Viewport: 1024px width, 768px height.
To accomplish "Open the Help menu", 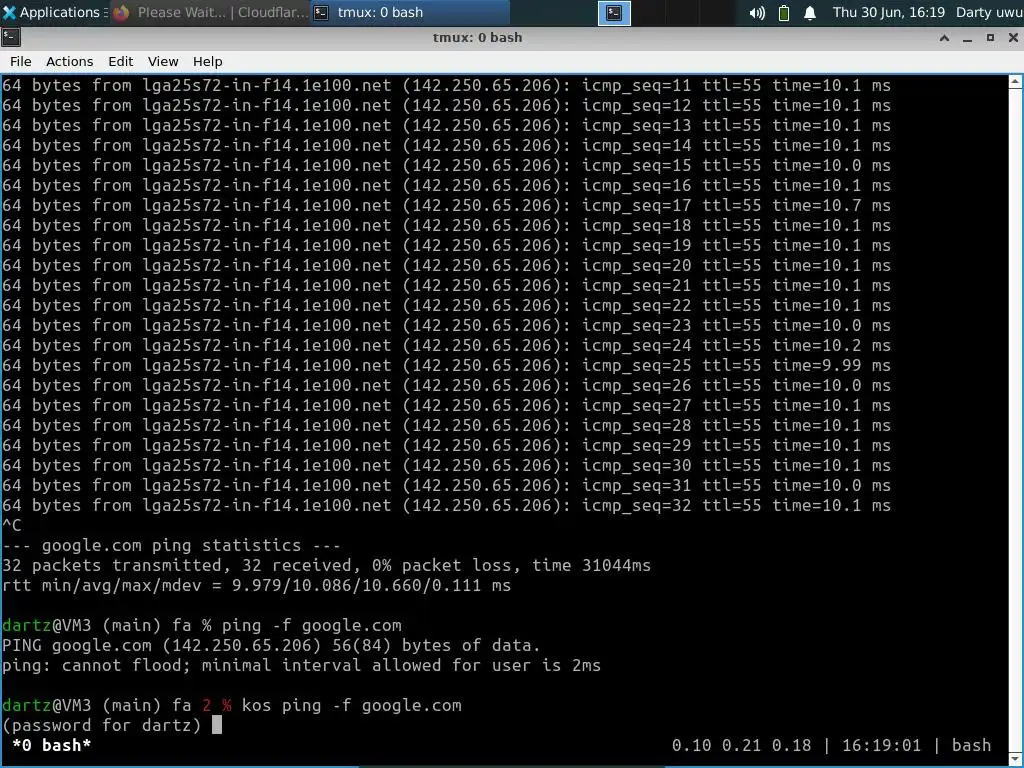I will coord(208,61).
